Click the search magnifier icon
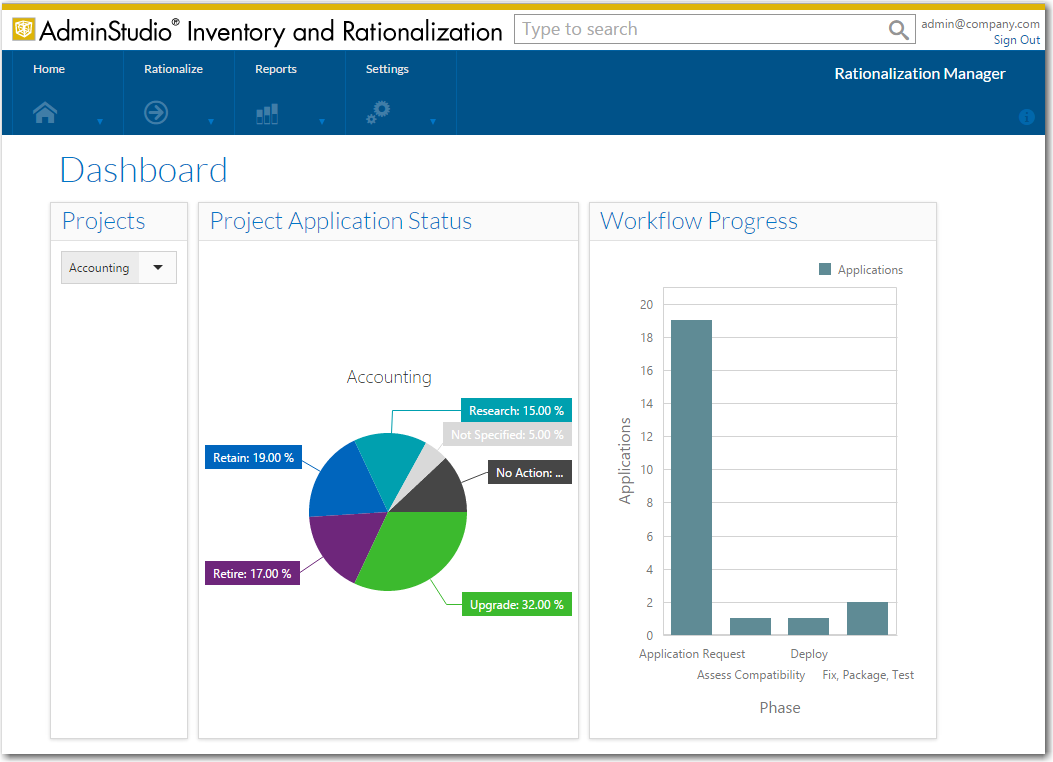Screen dimensions: 1053x762 click(898, 30)
